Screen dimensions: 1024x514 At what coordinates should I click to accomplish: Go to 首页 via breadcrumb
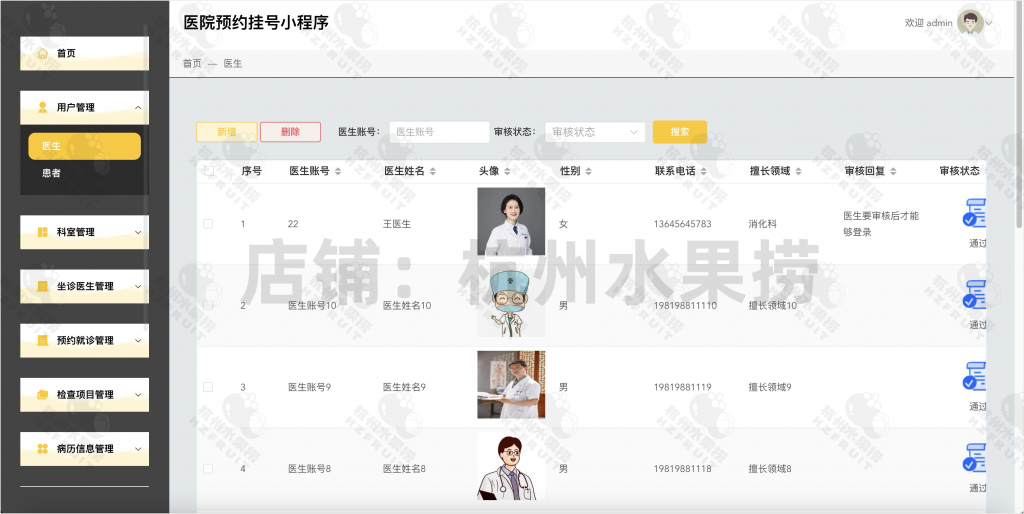[192, 63]
